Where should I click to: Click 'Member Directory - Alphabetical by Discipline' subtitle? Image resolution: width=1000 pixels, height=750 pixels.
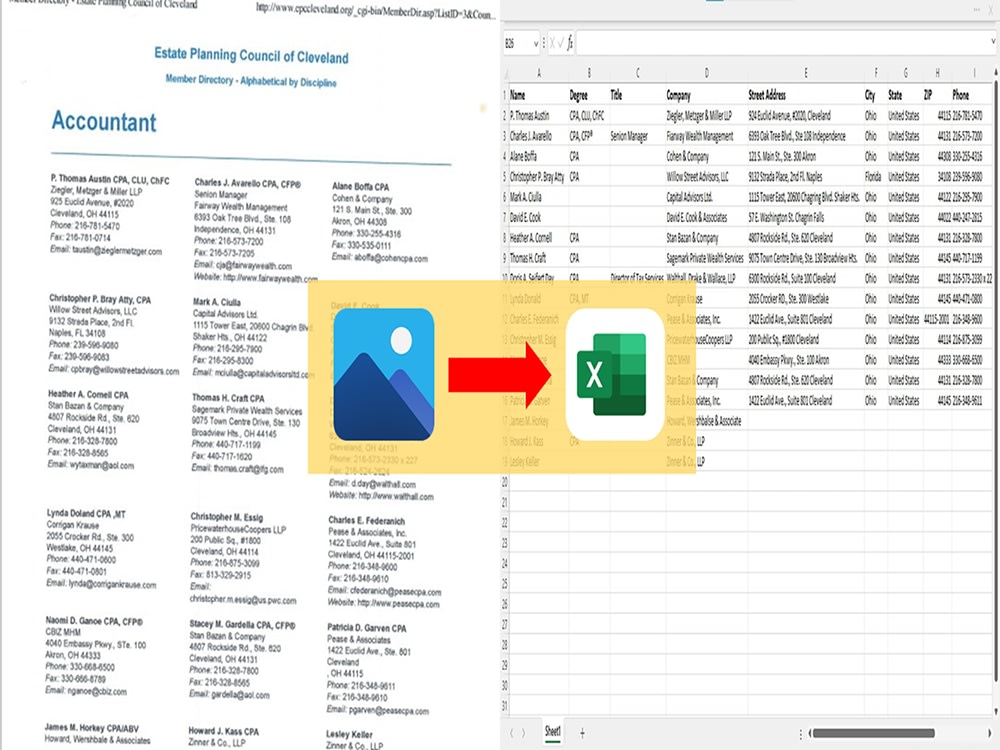pyautogui.click(x=251, y=80)
